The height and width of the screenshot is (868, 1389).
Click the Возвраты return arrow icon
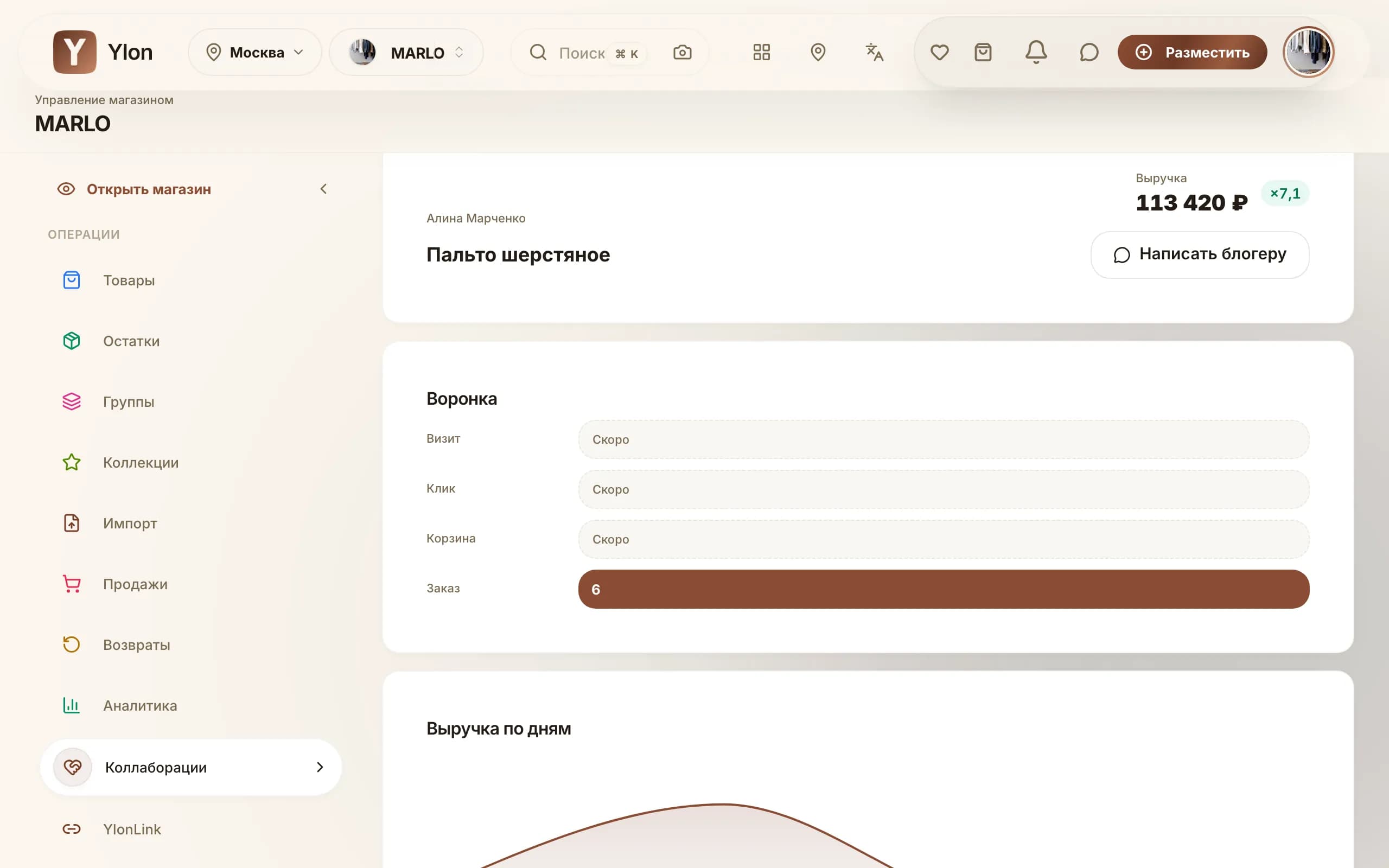point(71,644)
